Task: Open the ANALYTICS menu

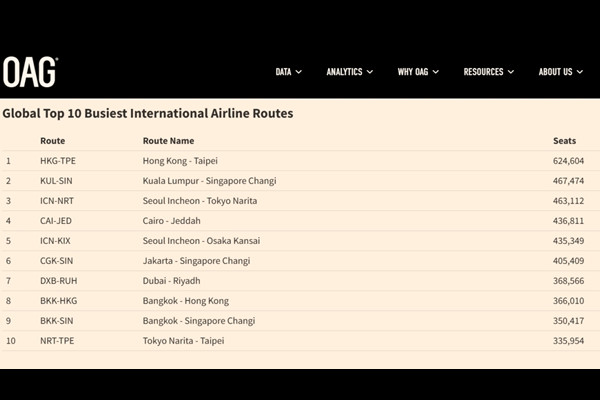Action: point(349,72)
